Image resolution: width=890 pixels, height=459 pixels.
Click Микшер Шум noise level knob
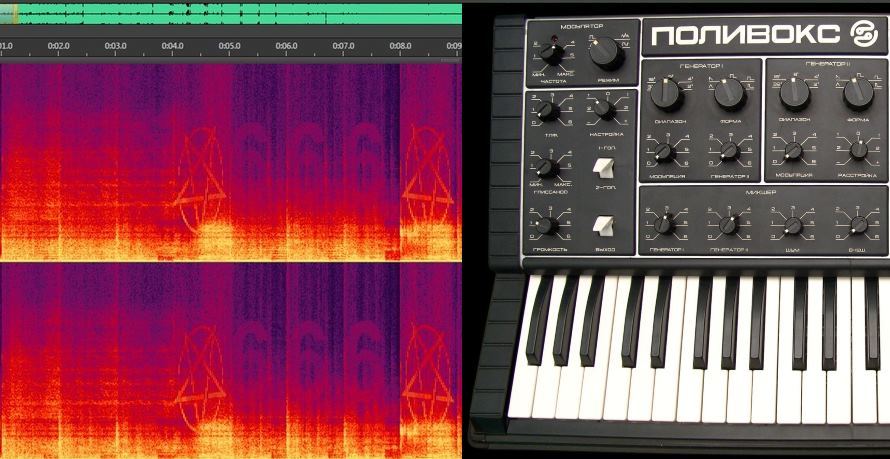793,226
